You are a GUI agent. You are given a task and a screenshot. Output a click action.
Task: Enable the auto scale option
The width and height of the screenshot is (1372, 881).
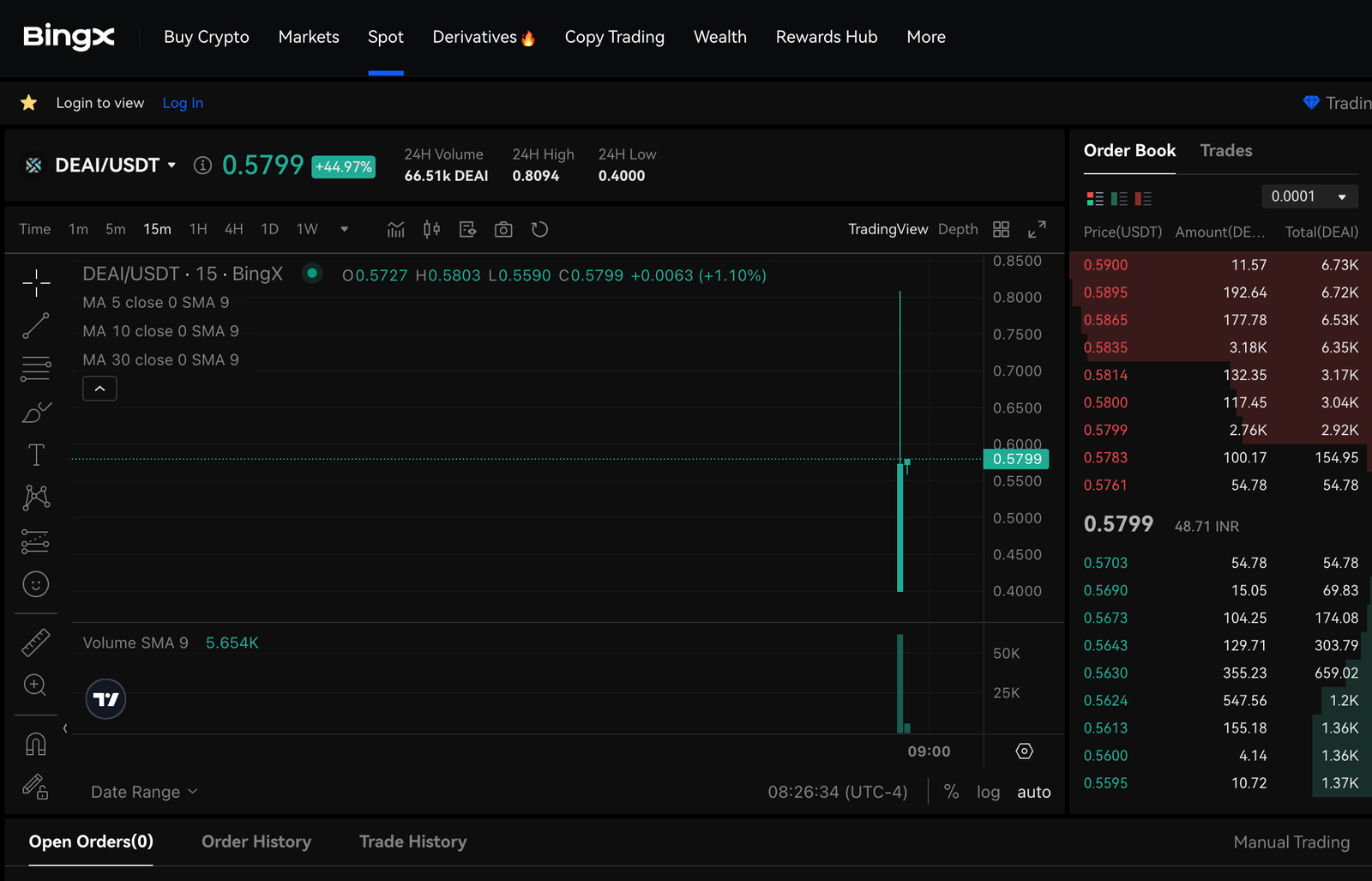[x=1033, y=792]
